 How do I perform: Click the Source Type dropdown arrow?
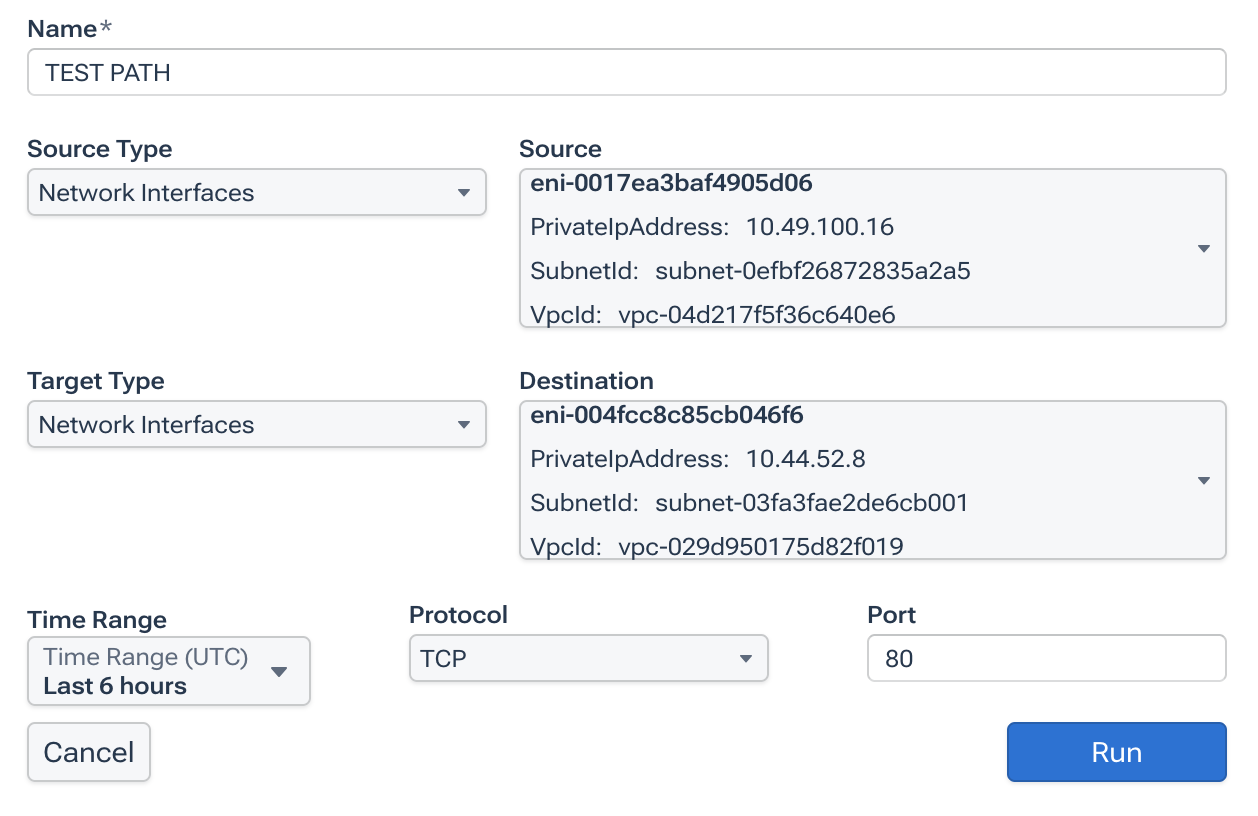point(463,193)
